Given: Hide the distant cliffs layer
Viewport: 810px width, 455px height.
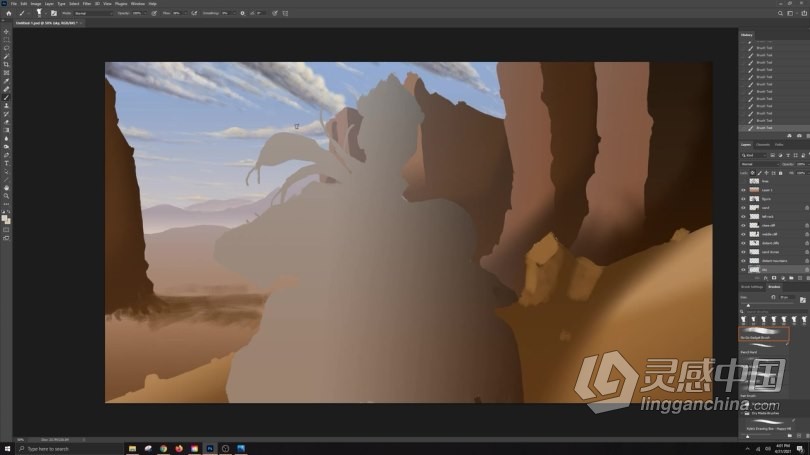Looking at the screenshot, I should coord(743,243).
